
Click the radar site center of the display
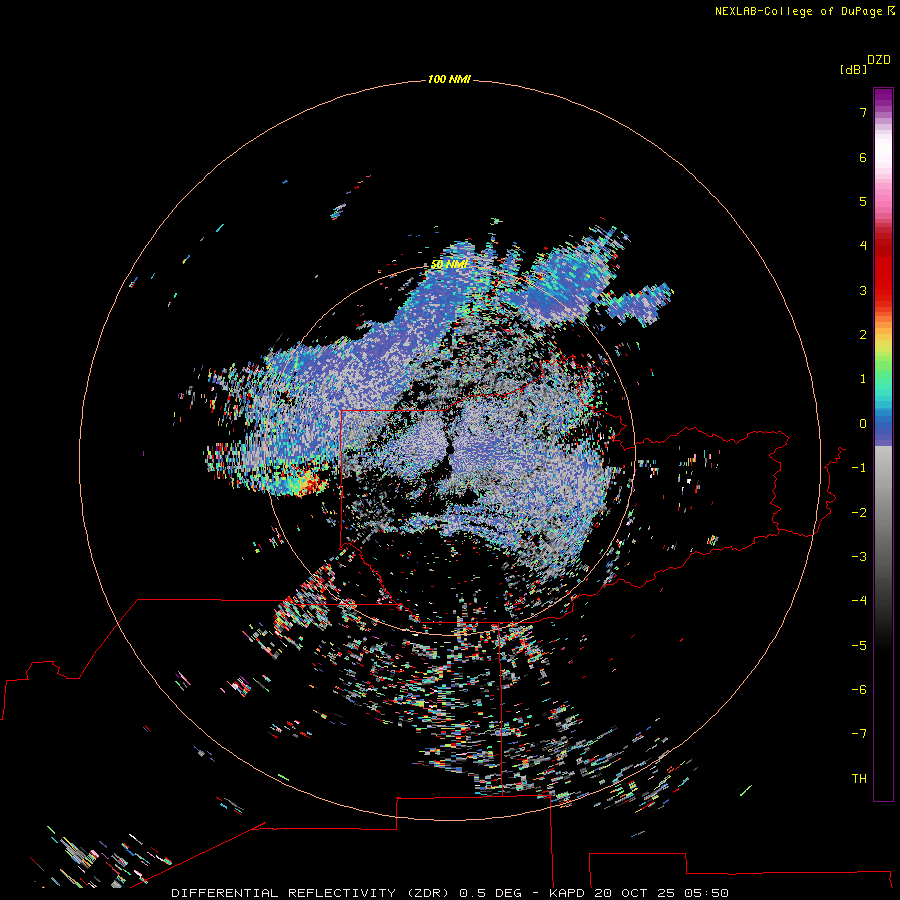tap(450, 450)
